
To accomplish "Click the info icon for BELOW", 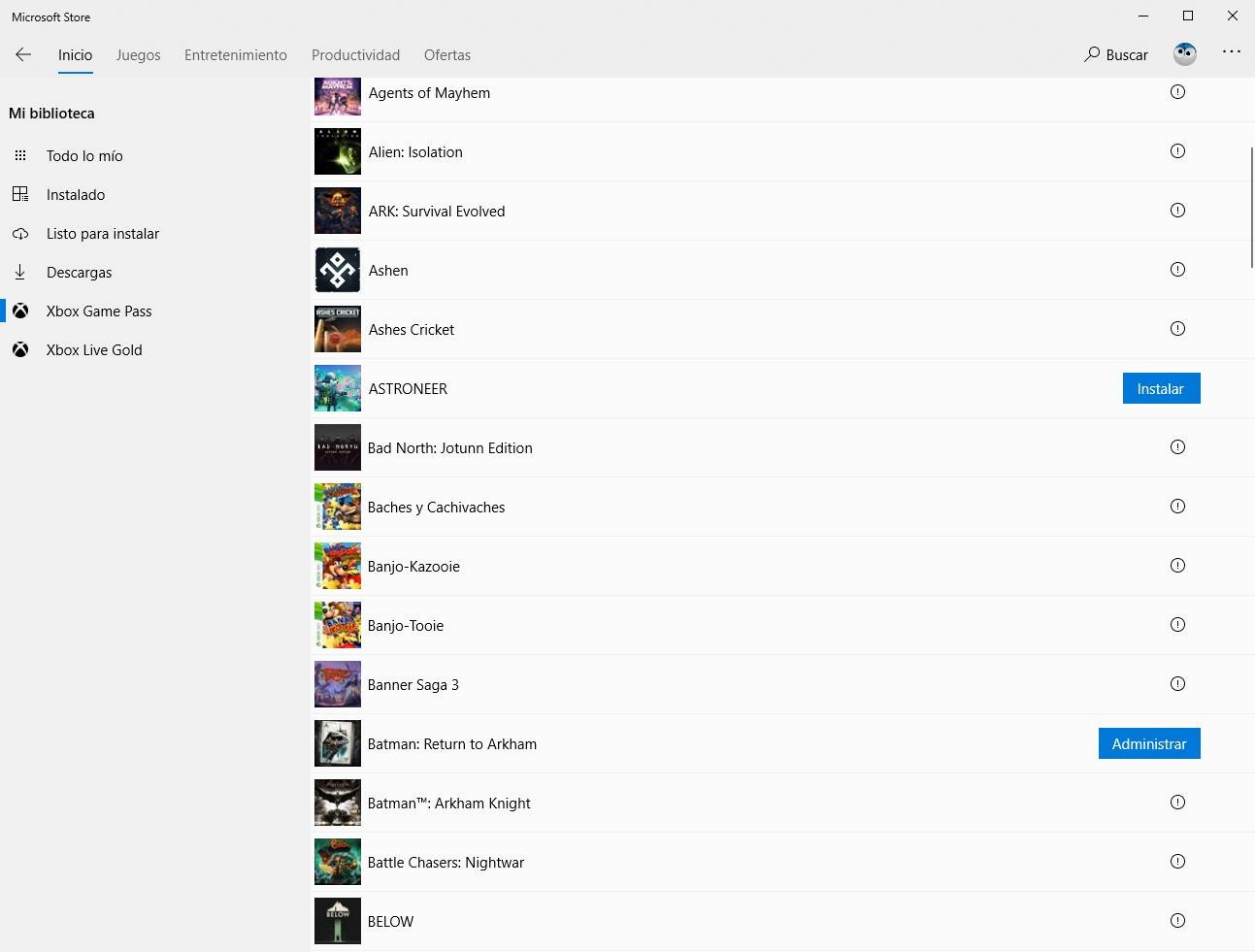I will [x=1177, y=921].
